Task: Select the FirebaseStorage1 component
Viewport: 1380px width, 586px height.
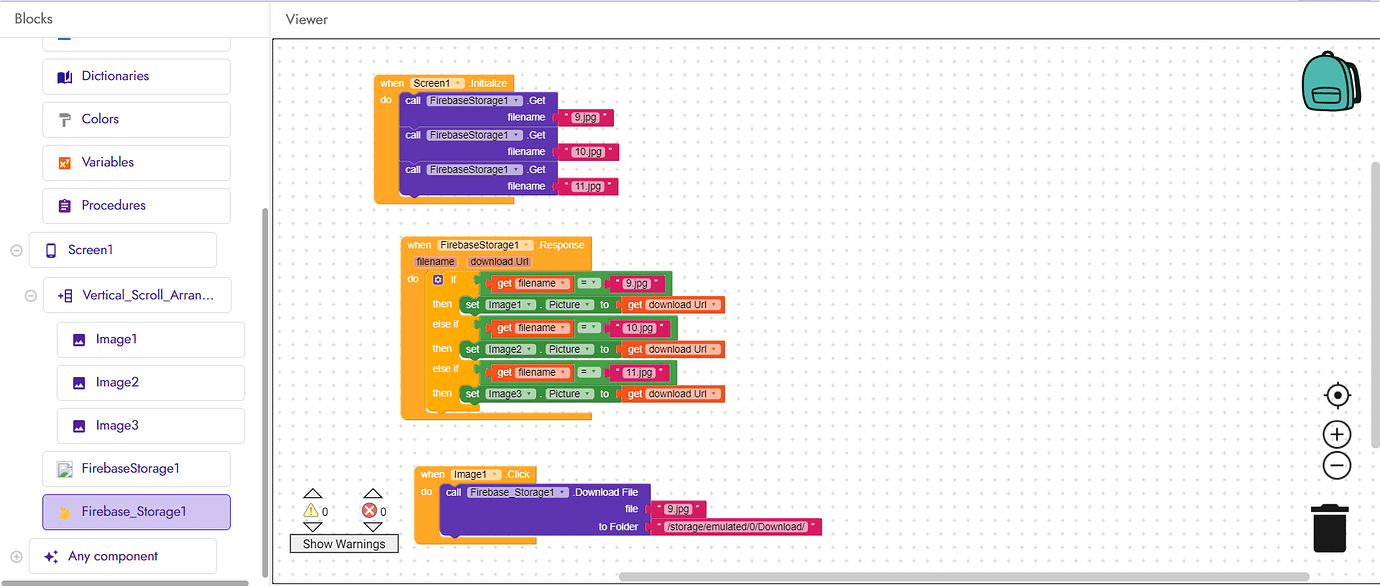Action: click(136, 468)
